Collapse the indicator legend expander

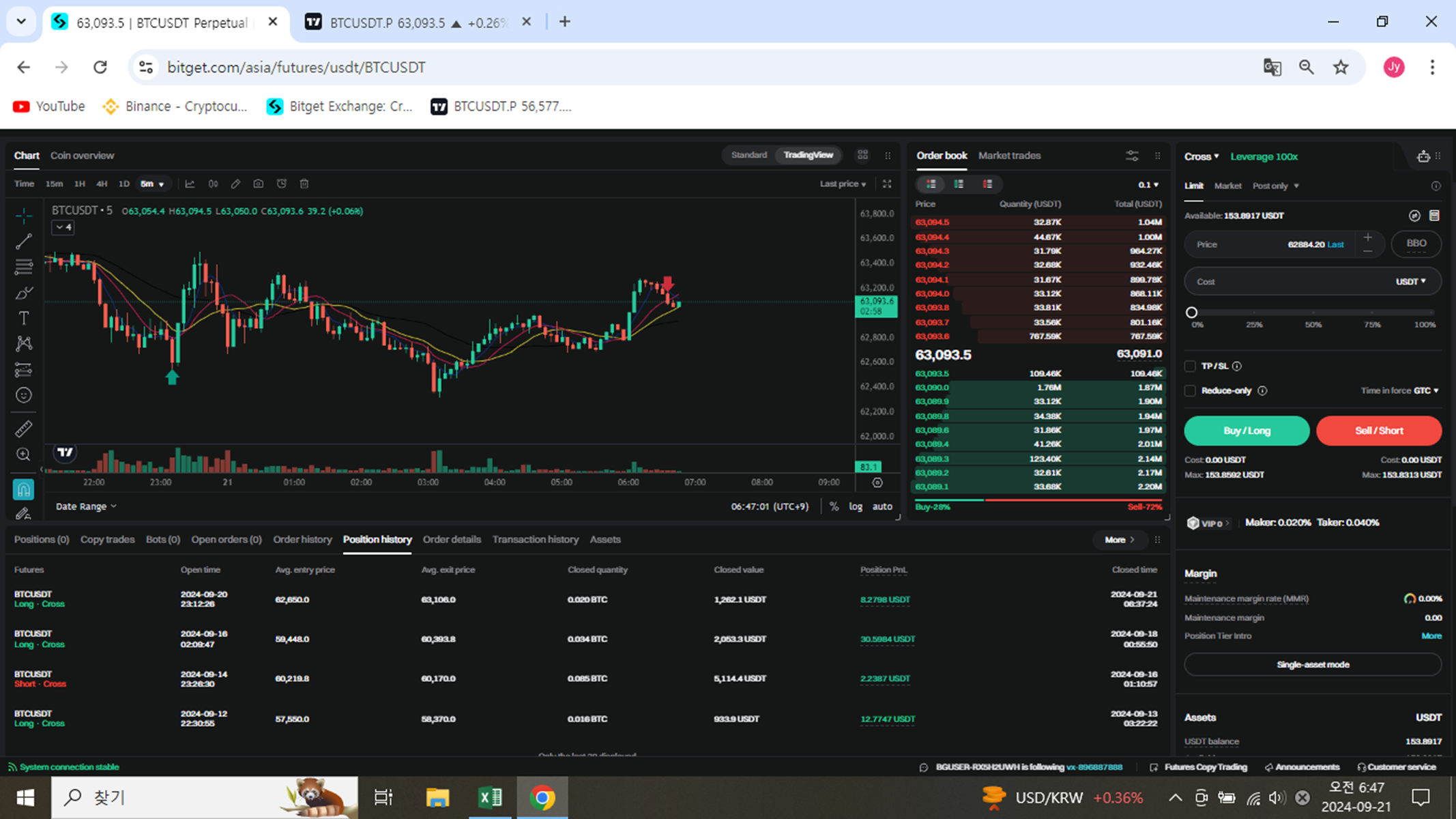coord(63,227)
